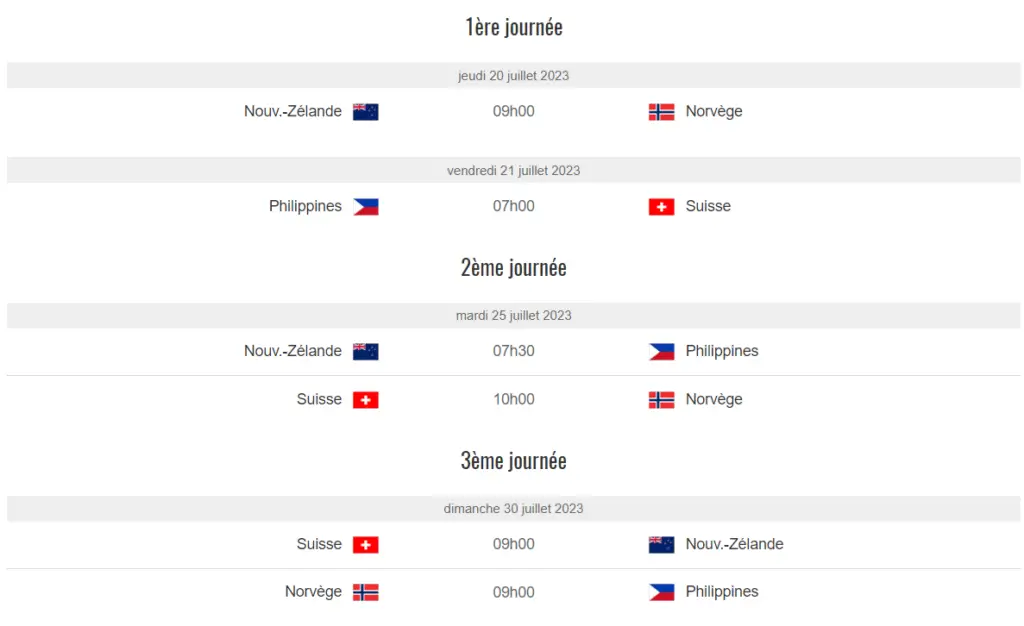Click Norway flag next to Norvège on 20 juillet
Screen dimensions: 1024x626
pyautogui.click(x=661, y=112)
